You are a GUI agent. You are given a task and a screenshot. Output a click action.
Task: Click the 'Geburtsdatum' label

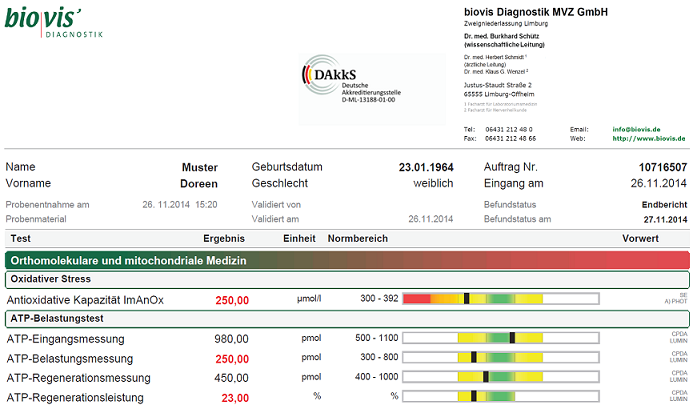click(287, 167)
